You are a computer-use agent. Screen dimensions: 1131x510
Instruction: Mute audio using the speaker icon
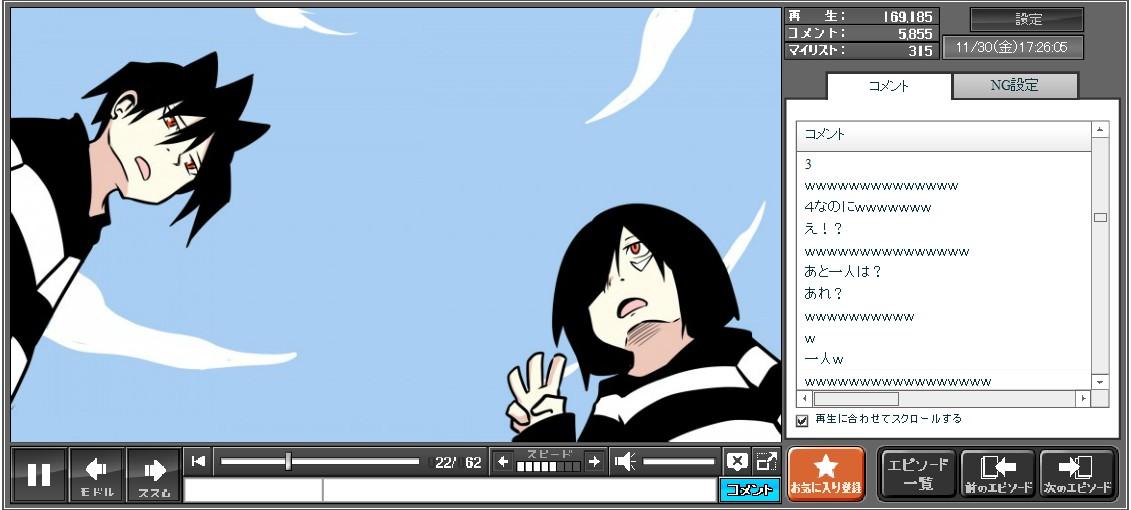(x=625, y=461)
